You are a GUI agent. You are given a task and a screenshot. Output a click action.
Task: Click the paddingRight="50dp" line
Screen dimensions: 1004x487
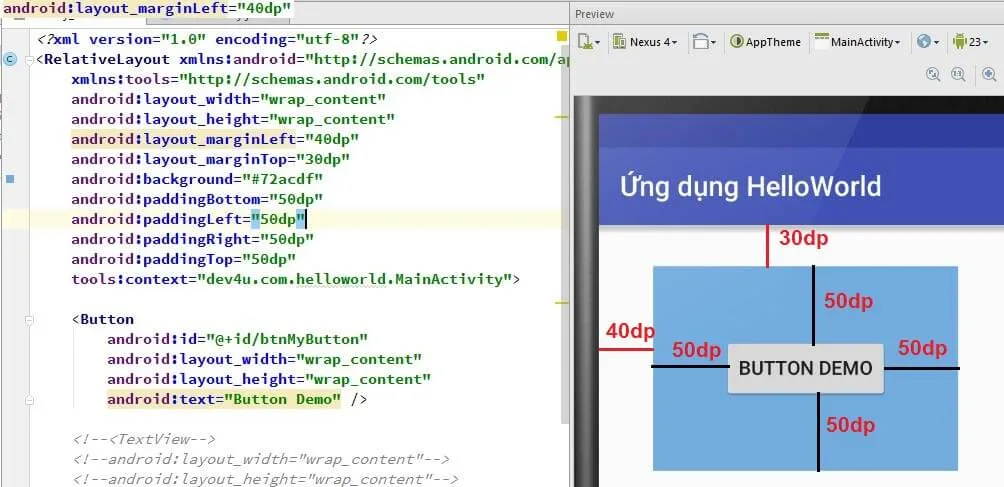(x=193, y=239)
